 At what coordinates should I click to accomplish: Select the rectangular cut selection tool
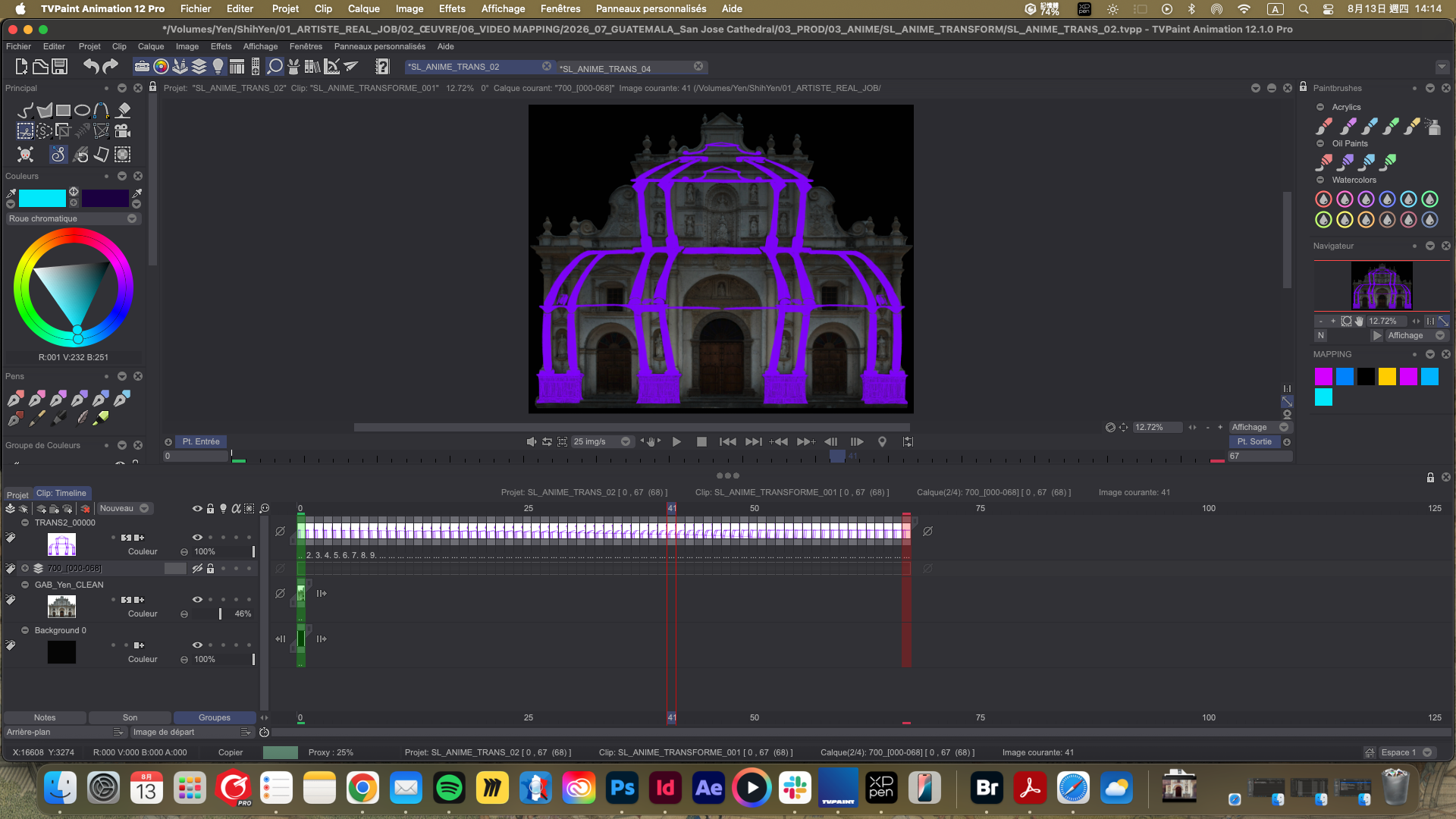(25, 131)
